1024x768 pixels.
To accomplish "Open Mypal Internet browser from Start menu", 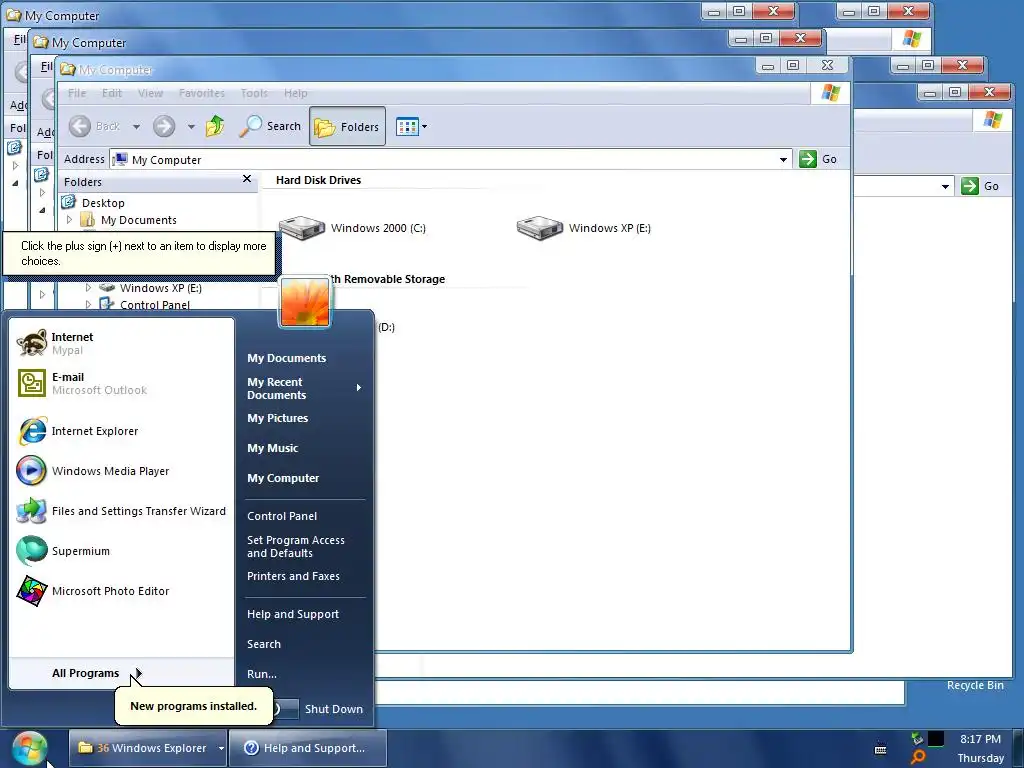I will click(121, 344).
